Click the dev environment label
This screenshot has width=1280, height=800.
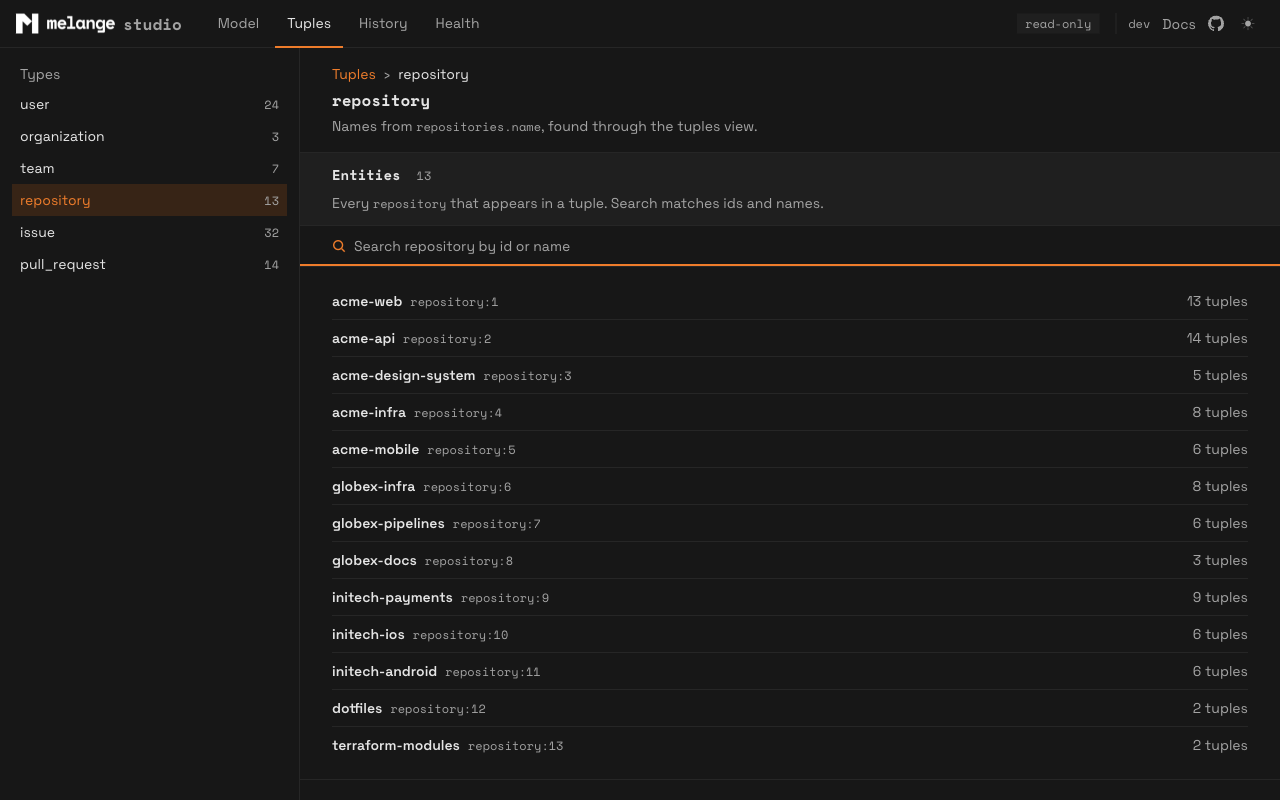pos(1139,24)
